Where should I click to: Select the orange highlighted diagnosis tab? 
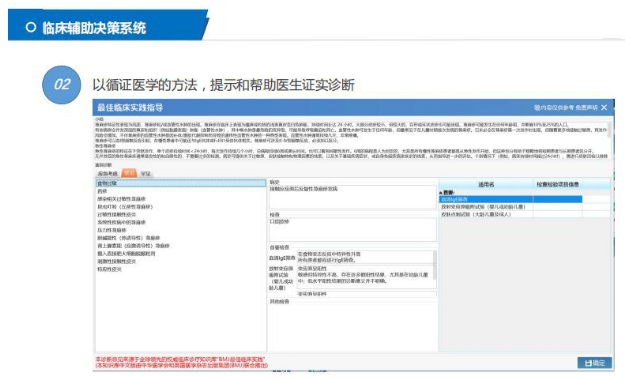129,173
